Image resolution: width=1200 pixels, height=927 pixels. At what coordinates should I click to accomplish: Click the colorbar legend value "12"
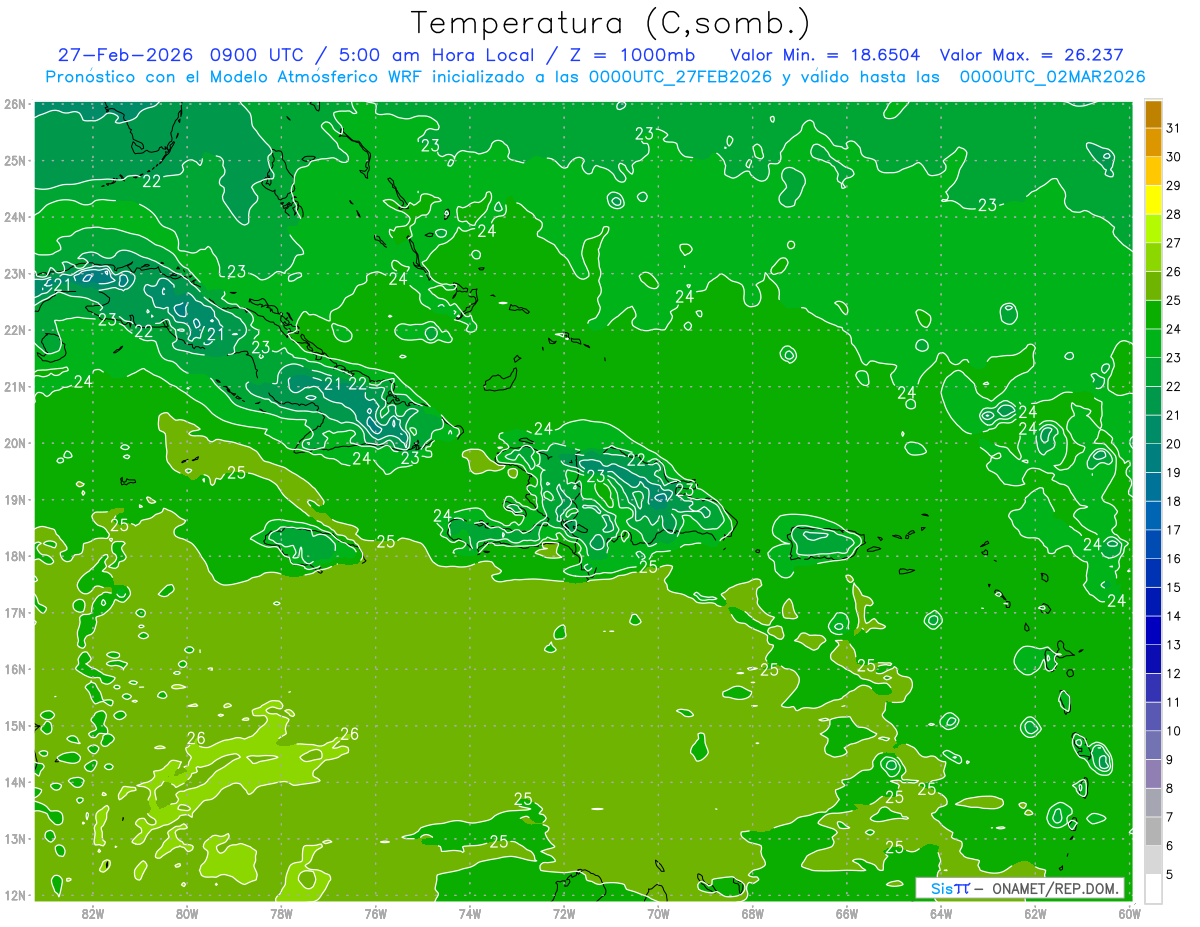1173,674
